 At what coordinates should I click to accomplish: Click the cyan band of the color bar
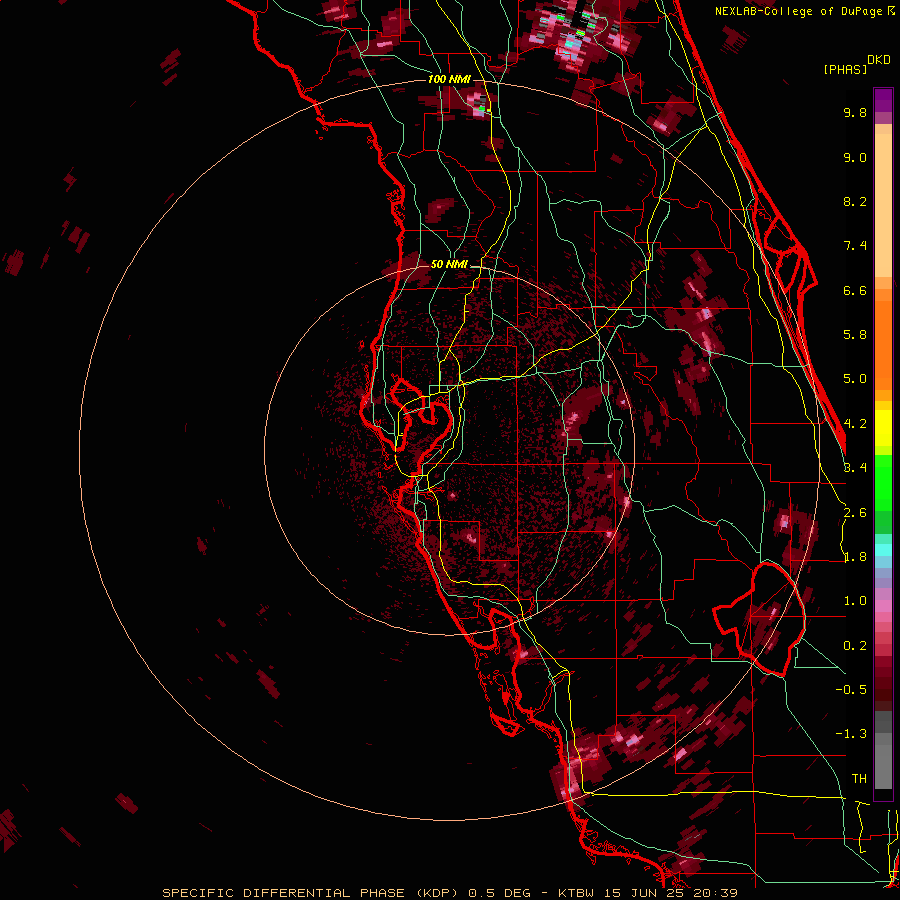pyautogui.click(x=883, y=549)
